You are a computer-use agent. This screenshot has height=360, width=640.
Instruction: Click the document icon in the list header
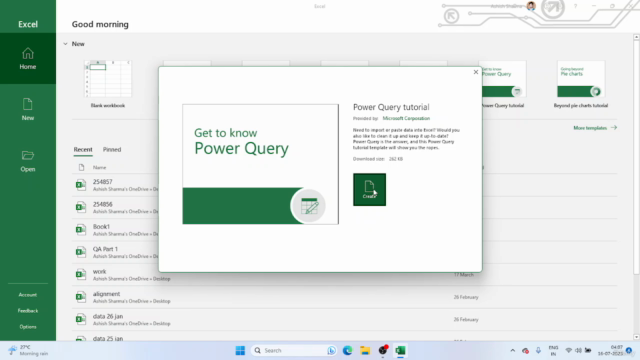click(81, 167)
